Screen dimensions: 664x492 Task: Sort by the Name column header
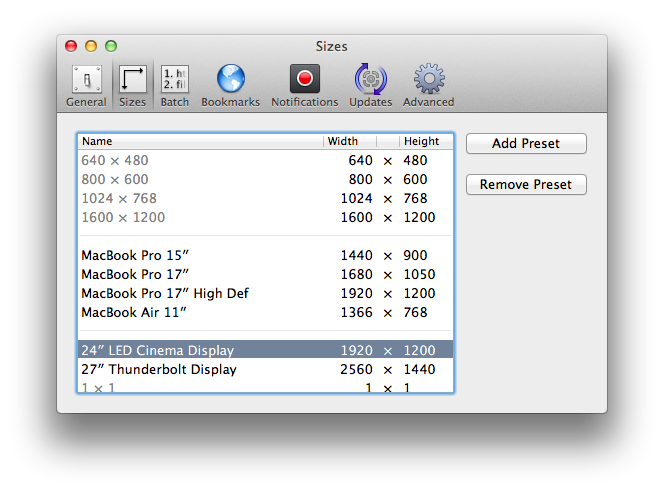[x=200, y=141]
